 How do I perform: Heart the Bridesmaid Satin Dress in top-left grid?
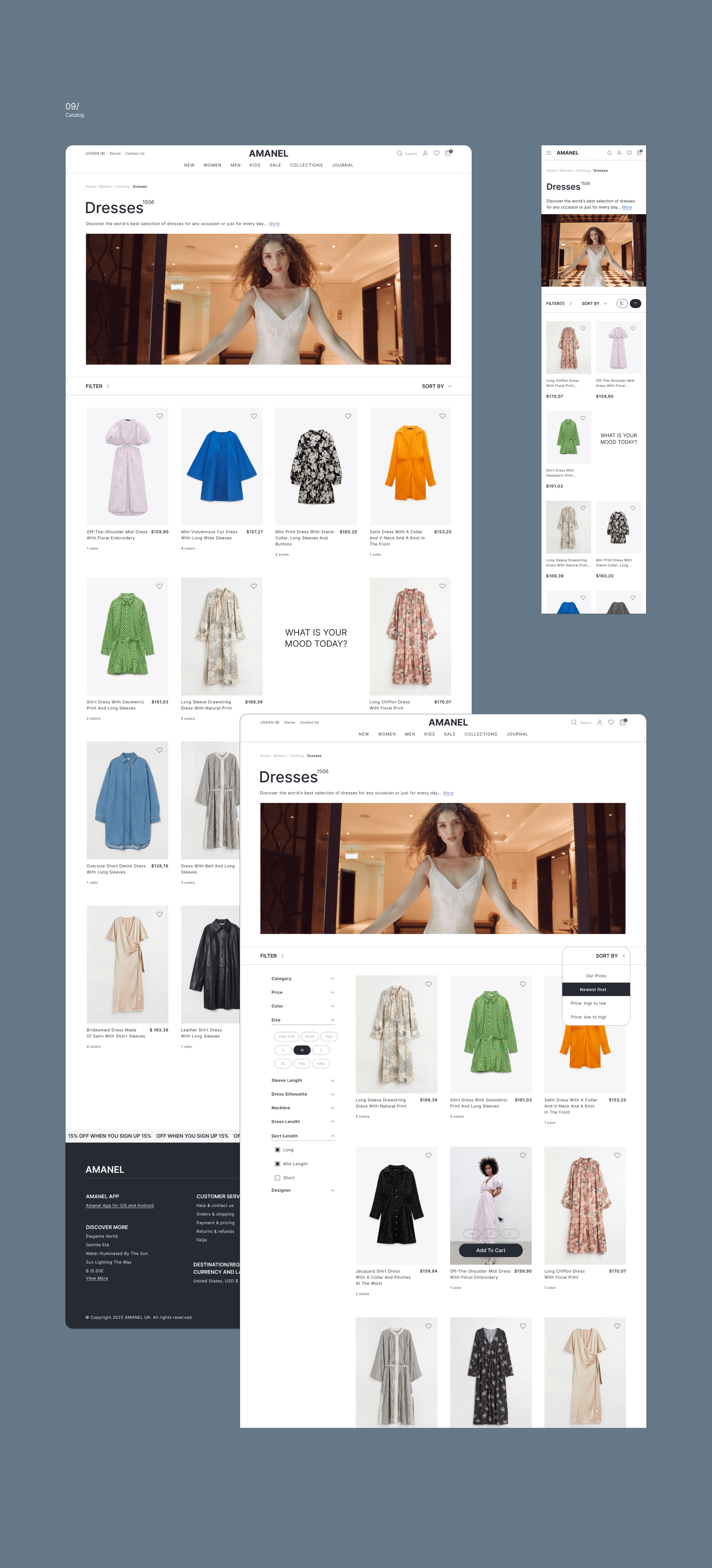point(159,914)
